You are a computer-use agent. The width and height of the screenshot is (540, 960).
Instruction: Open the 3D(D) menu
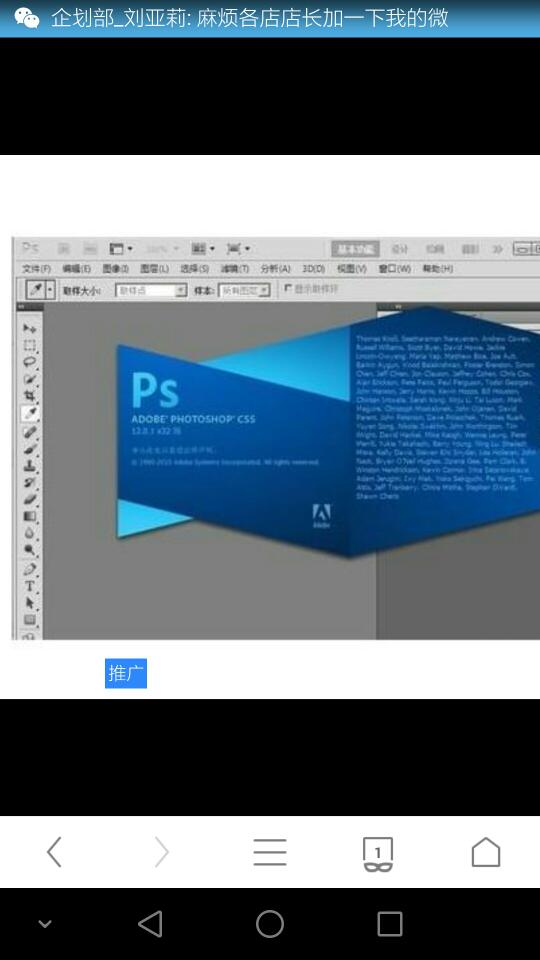coord(313,268)
